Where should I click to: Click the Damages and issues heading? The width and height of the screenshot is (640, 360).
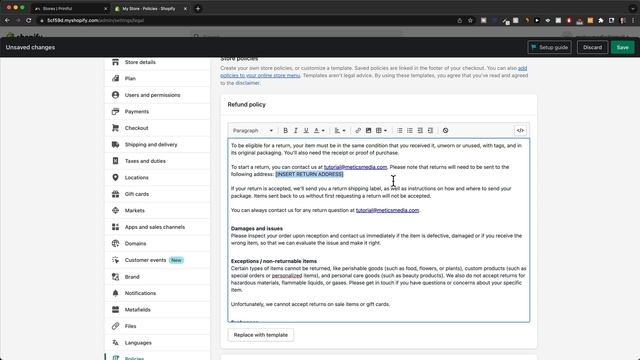(x=257, y=229)
